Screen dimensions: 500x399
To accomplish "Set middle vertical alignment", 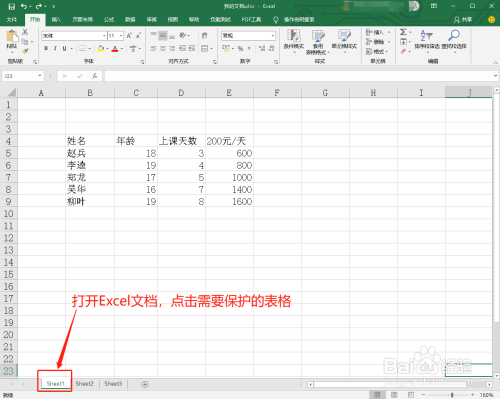I will 163,35.
